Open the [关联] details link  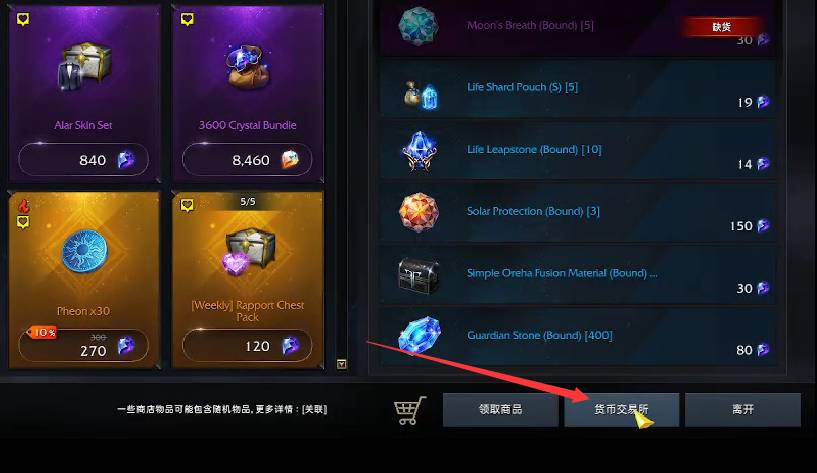point(315,409)
